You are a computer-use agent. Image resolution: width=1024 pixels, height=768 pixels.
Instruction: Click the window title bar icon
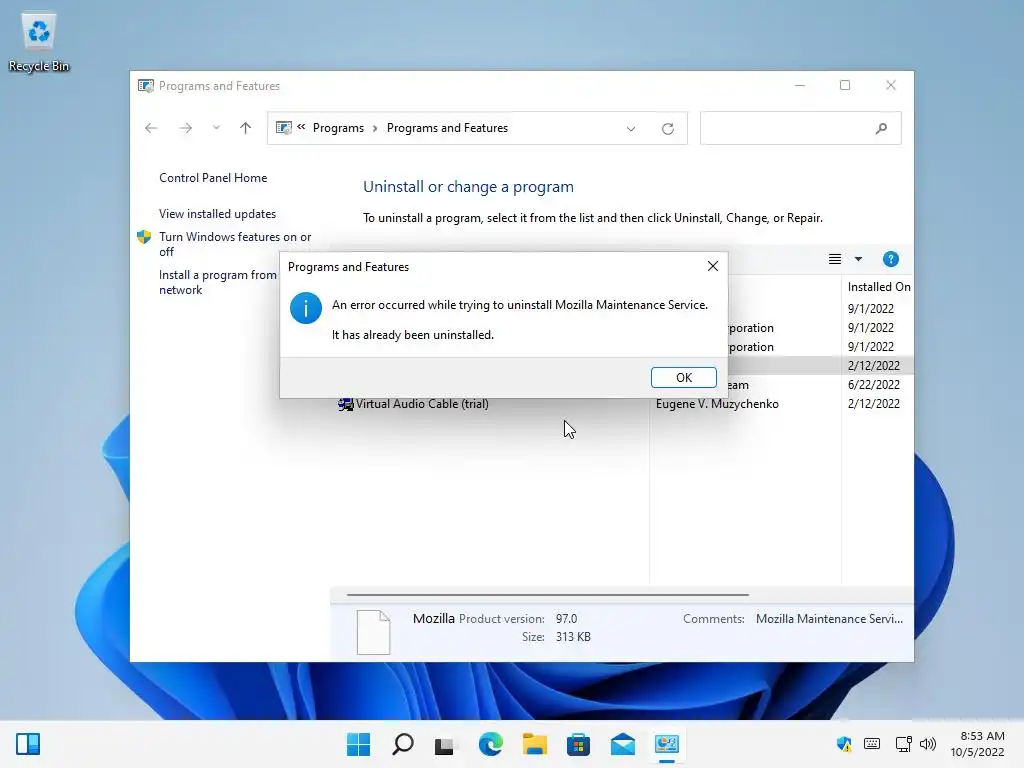146,86
